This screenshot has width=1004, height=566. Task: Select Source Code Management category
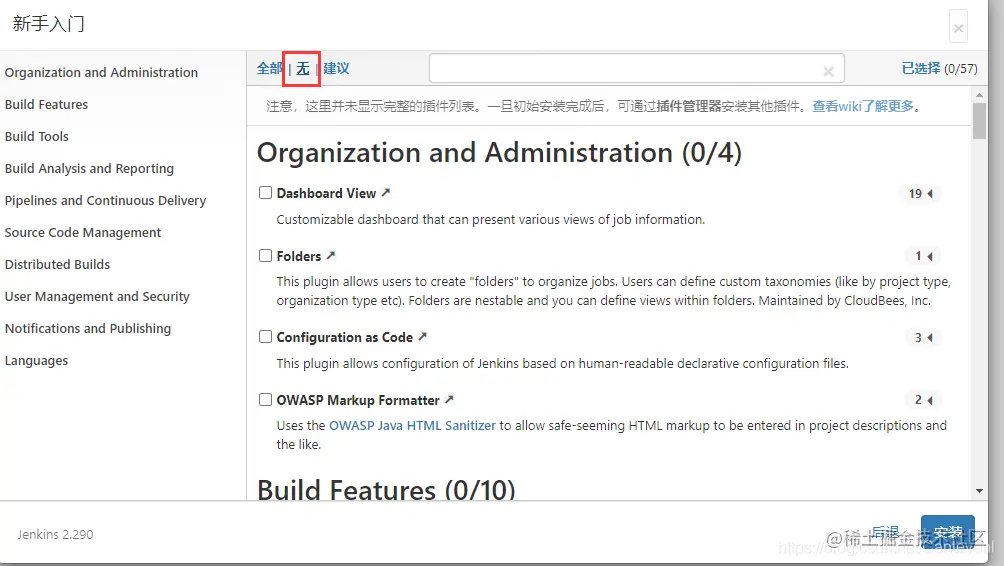pos(83,232)
